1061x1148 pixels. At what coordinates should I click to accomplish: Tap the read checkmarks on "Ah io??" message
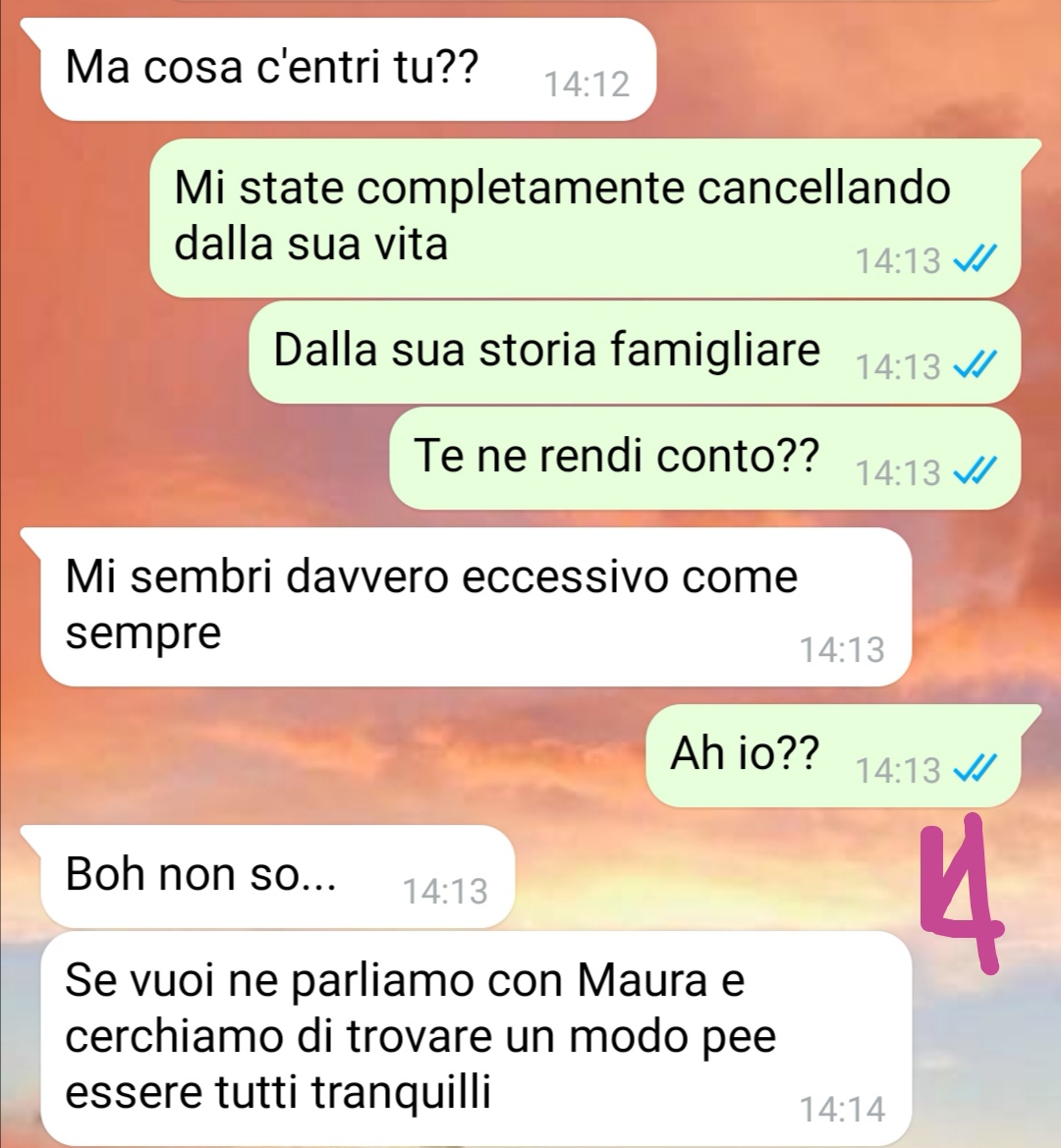pos(975,769)
